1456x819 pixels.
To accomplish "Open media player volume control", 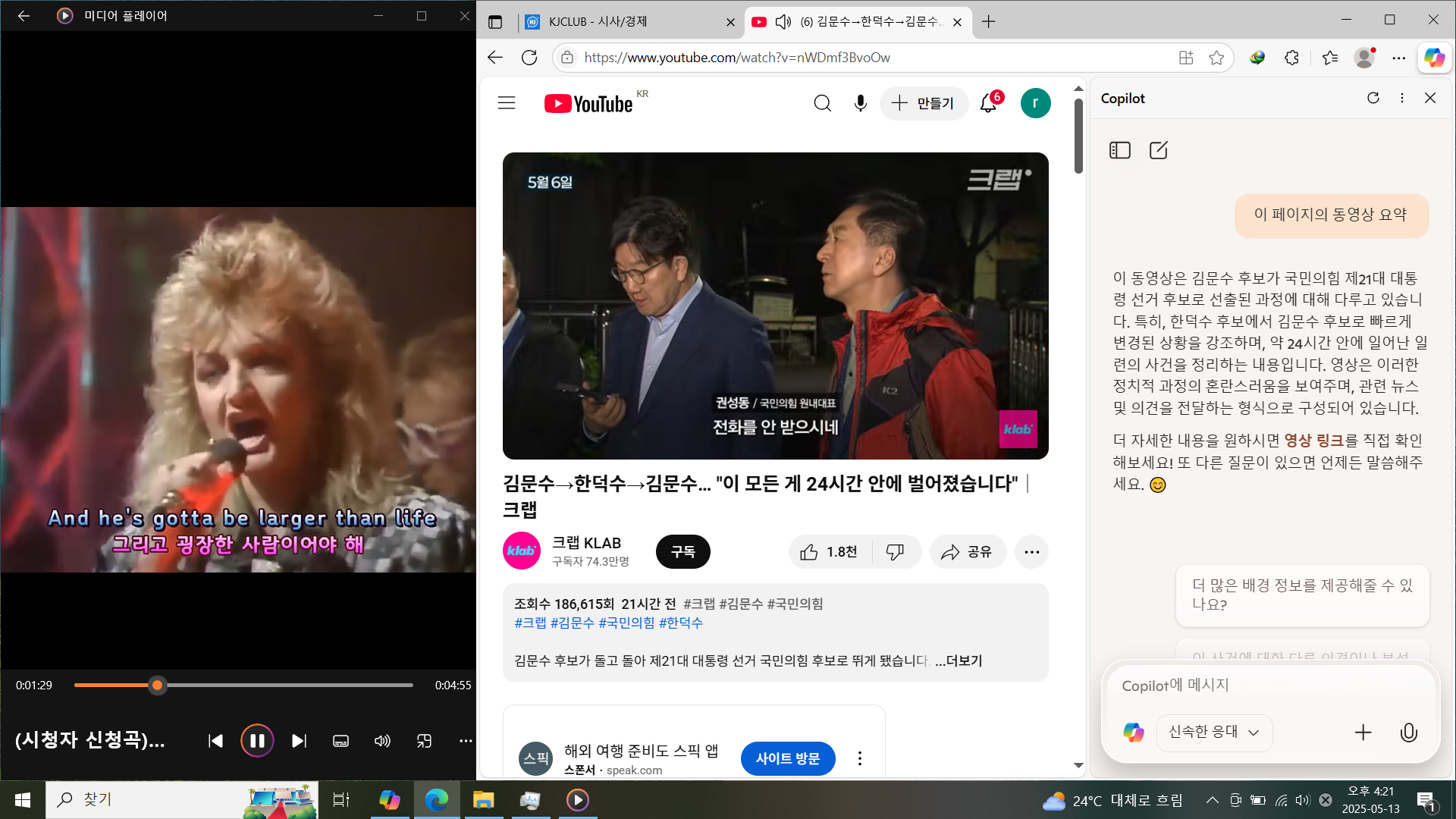I will tap(382, 741).
